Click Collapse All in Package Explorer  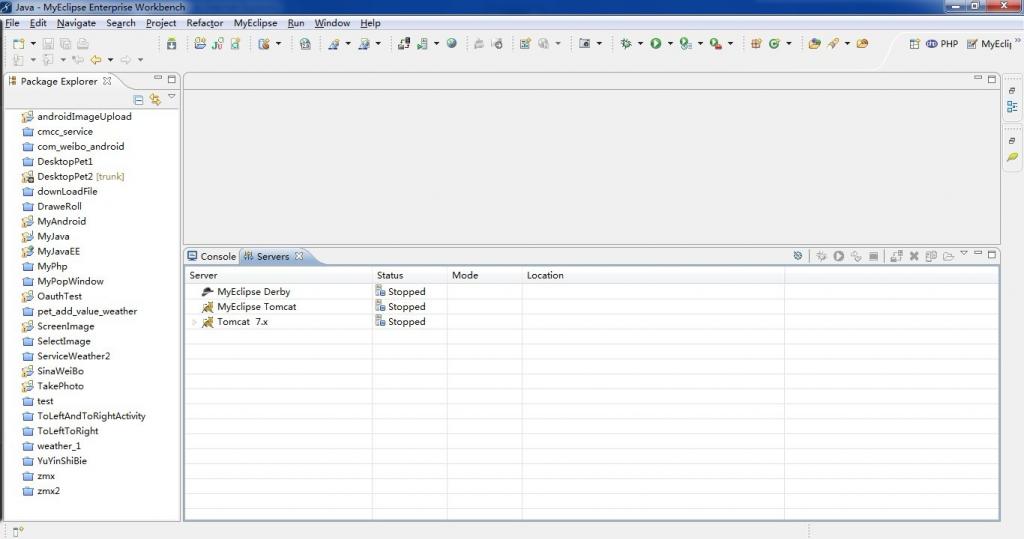pyautogui.click(x=138, y=100)
